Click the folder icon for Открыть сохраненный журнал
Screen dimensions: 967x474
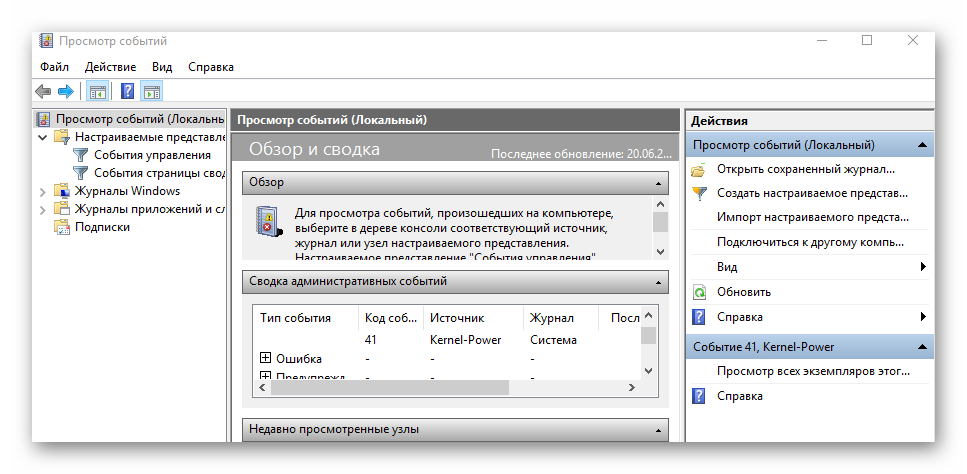699,169
